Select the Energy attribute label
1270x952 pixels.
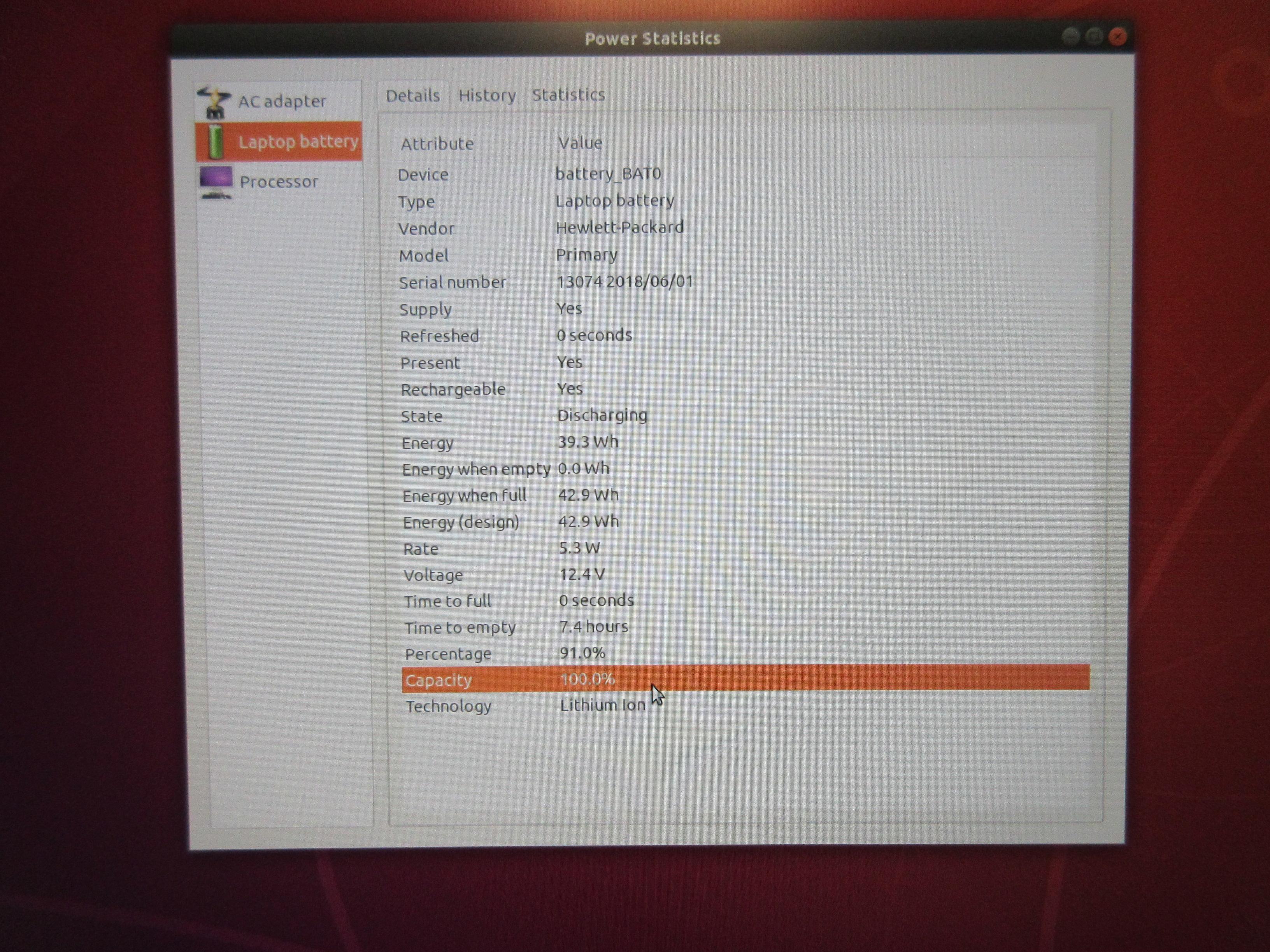point(427,444)
